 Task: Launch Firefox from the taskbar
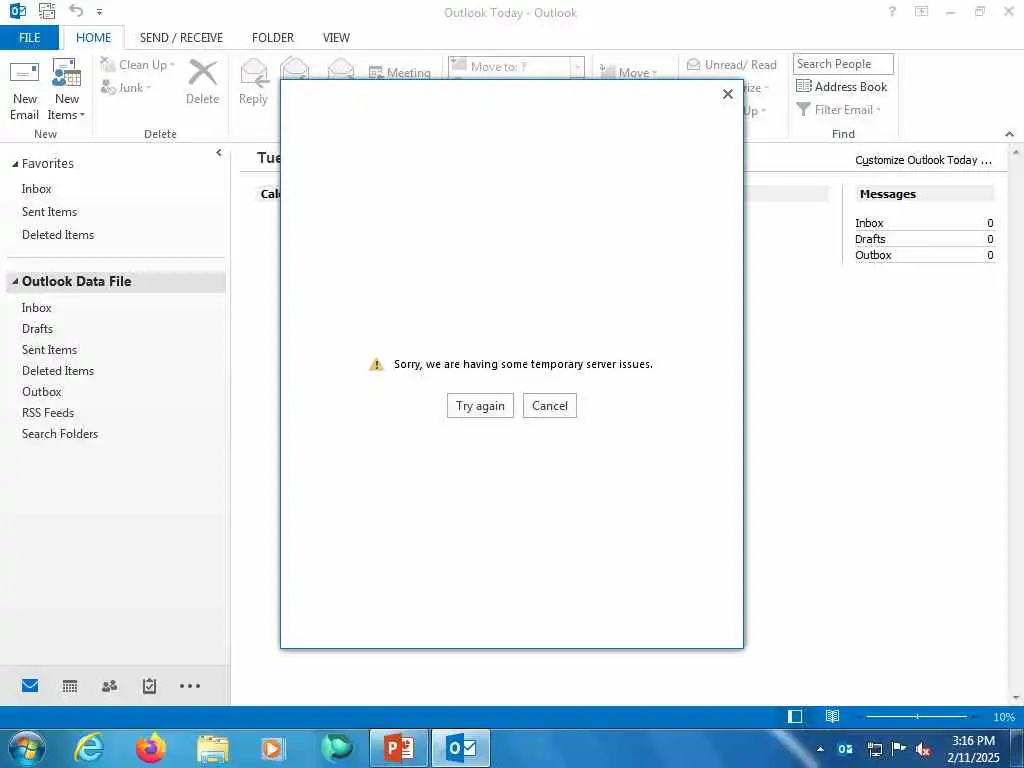click(151, 748)
